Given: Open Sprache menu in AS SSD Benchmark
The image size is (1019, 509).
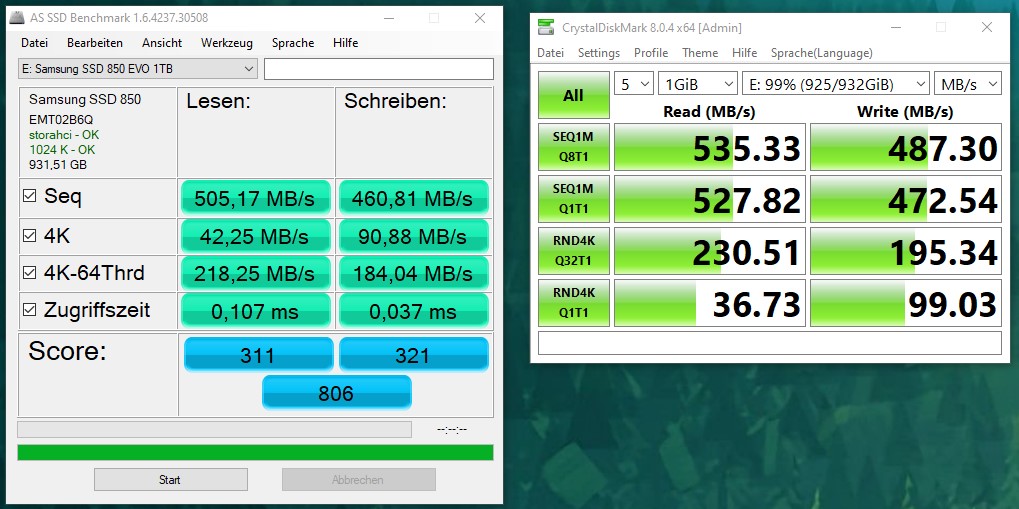Looking at the screenshot, I should click(x=293, y=43).
